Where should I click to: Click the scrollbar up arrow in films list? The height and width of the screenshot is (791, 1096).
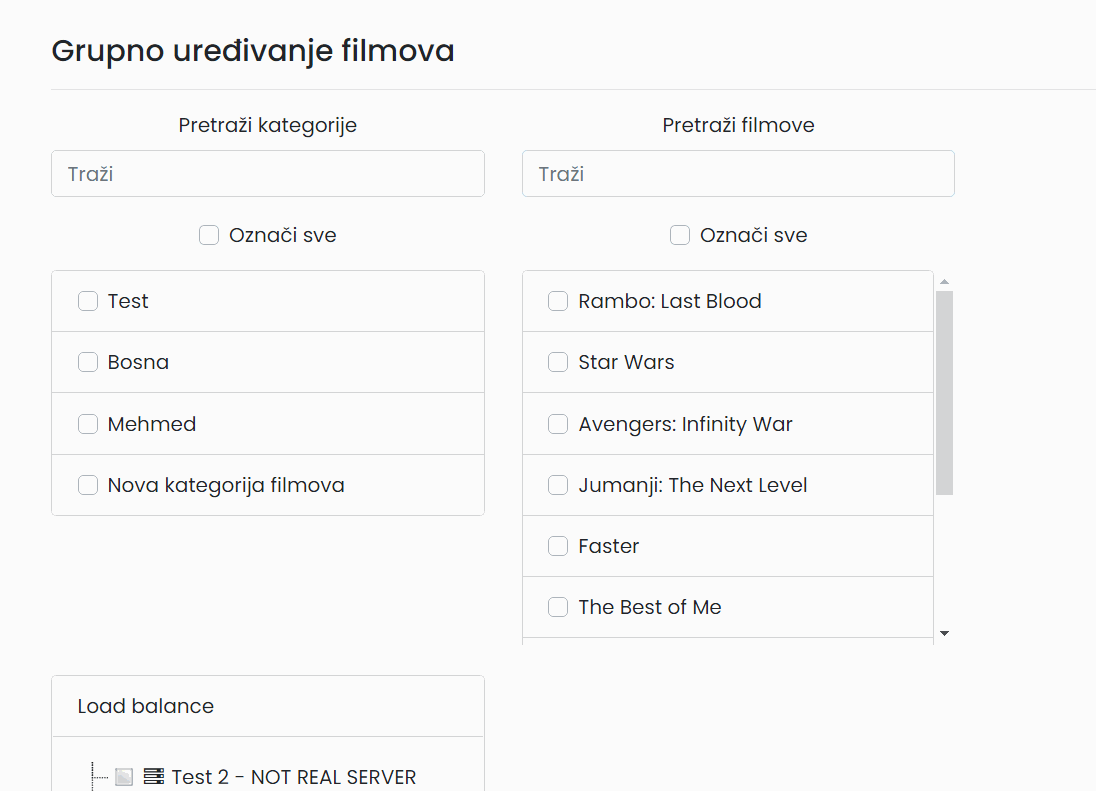[944, 282]
